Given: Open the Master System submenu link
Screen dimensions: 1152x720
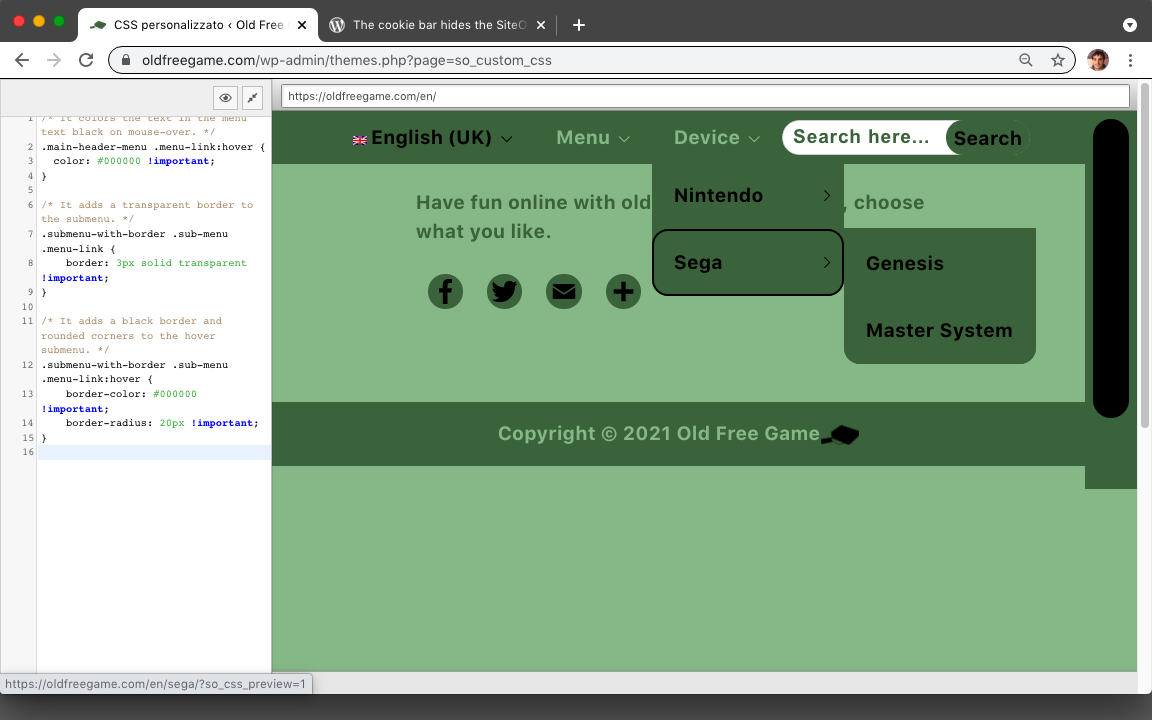Looking at the screenshot, I should 939,330.
